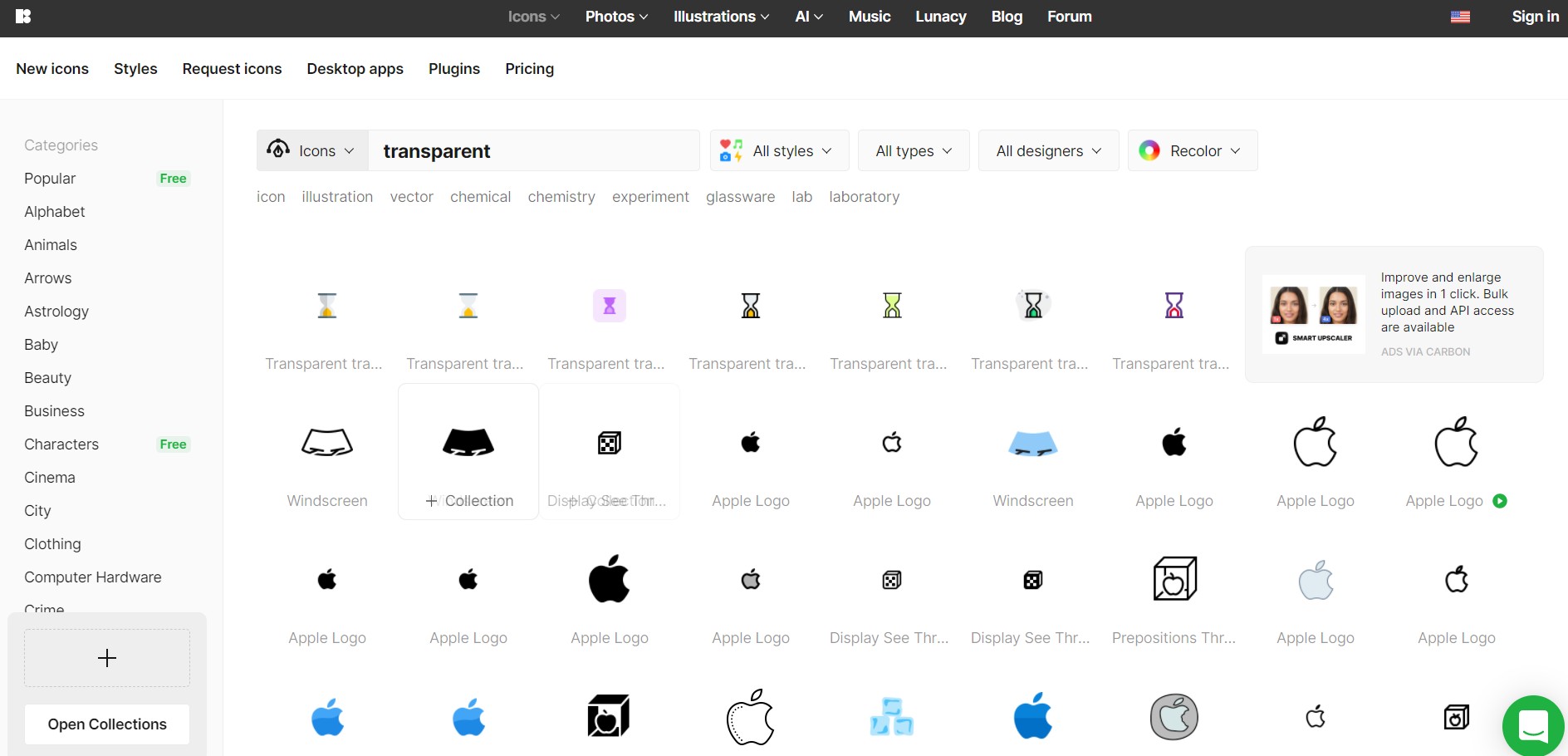Open Request icons page

[x=232, y=69]
